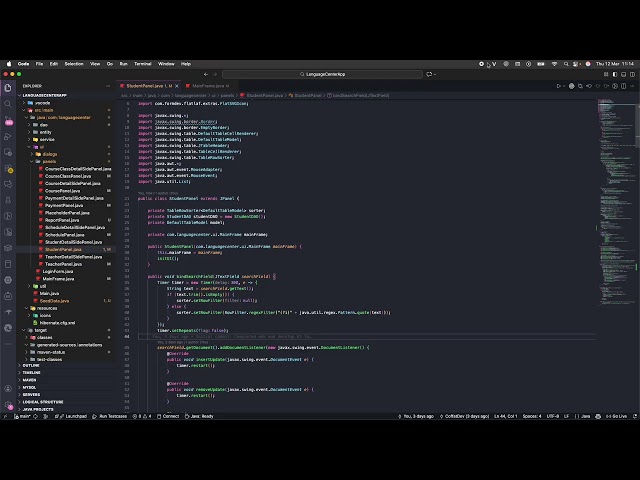640x480 pixels.
Task: Open Source Control view with pink badge
Action: pyautogui.click(x=8, y=120)
